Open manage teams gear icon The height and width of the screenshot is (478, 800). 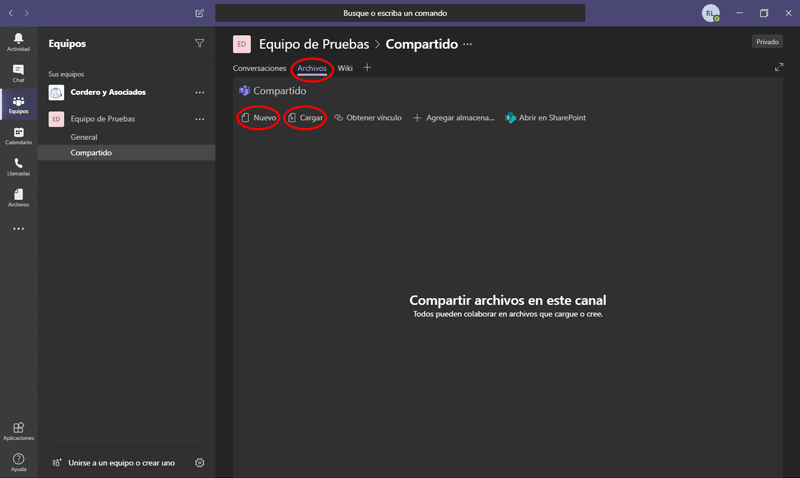tap(199, 463)
